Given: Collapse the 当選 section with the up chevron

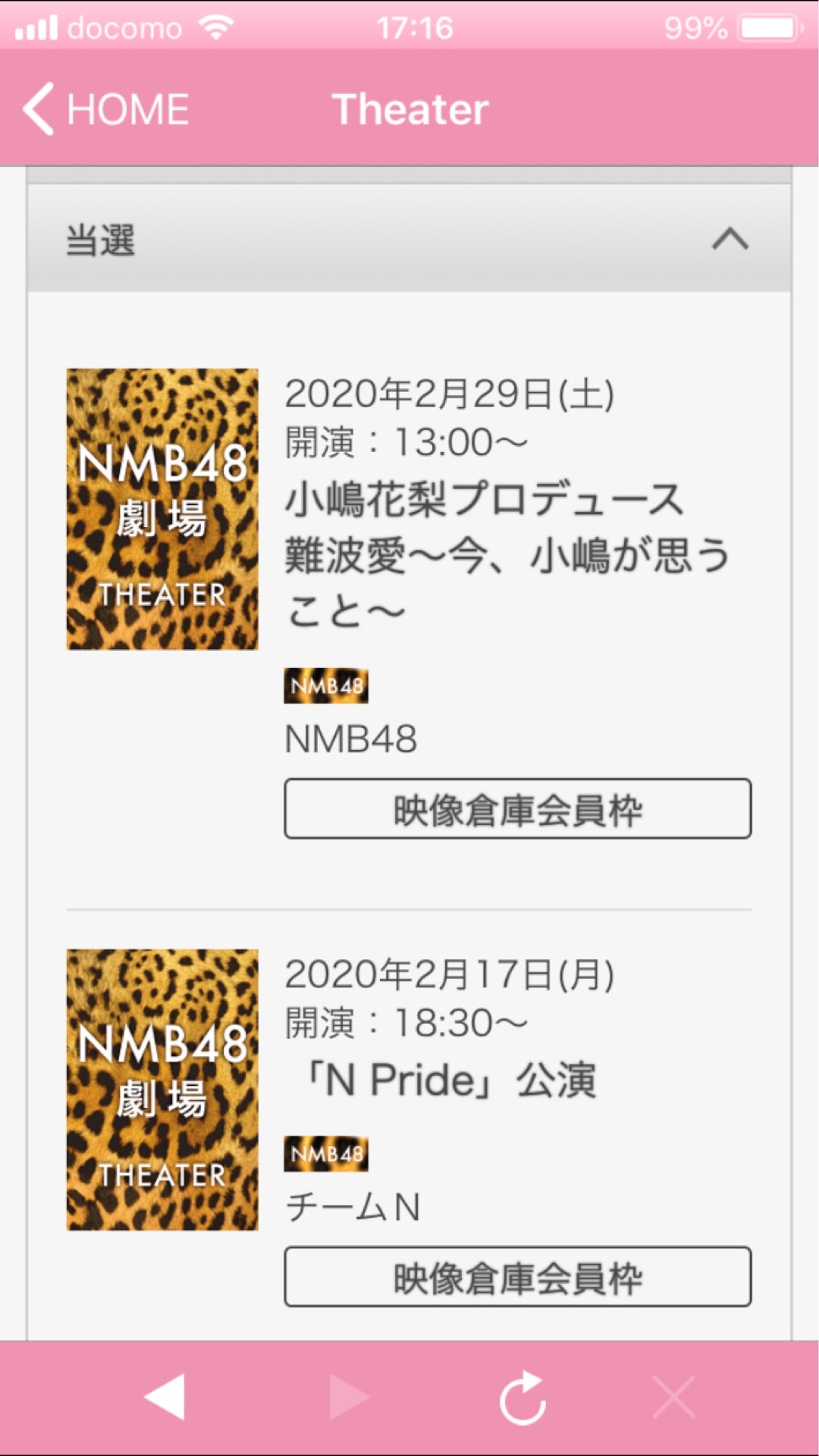Looking at the screenshot, I should pyautogui.click(x=730, y=239).
